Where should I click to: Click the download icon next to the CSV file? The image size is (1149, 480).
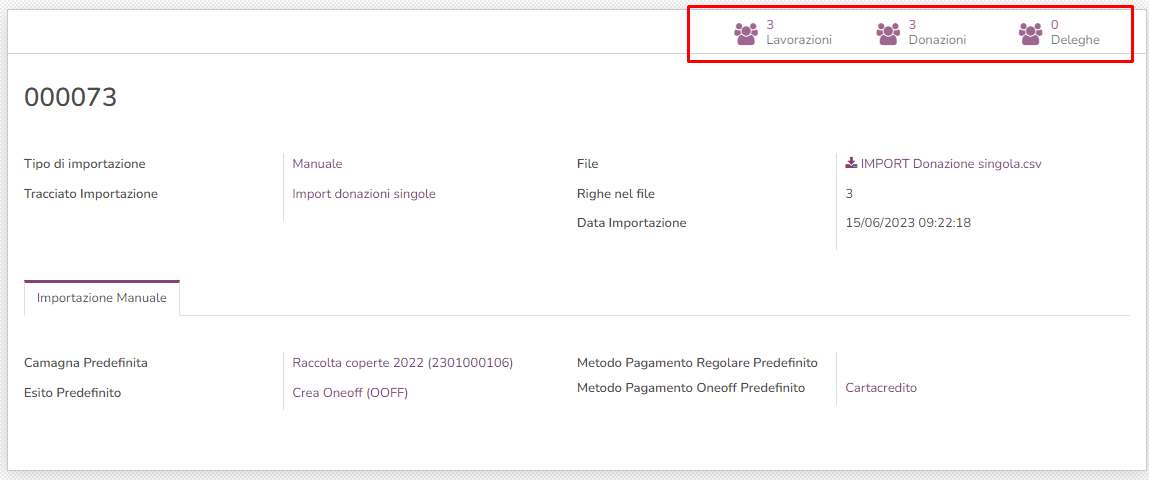tap(851, 163)
